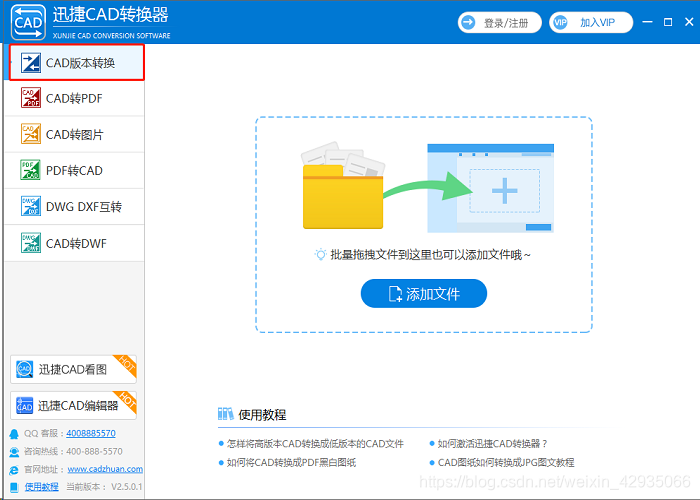This screenshot has width=700, height=500.
Task: Click the 使用教程 book icon at bottom left
Action: [14, 487]
